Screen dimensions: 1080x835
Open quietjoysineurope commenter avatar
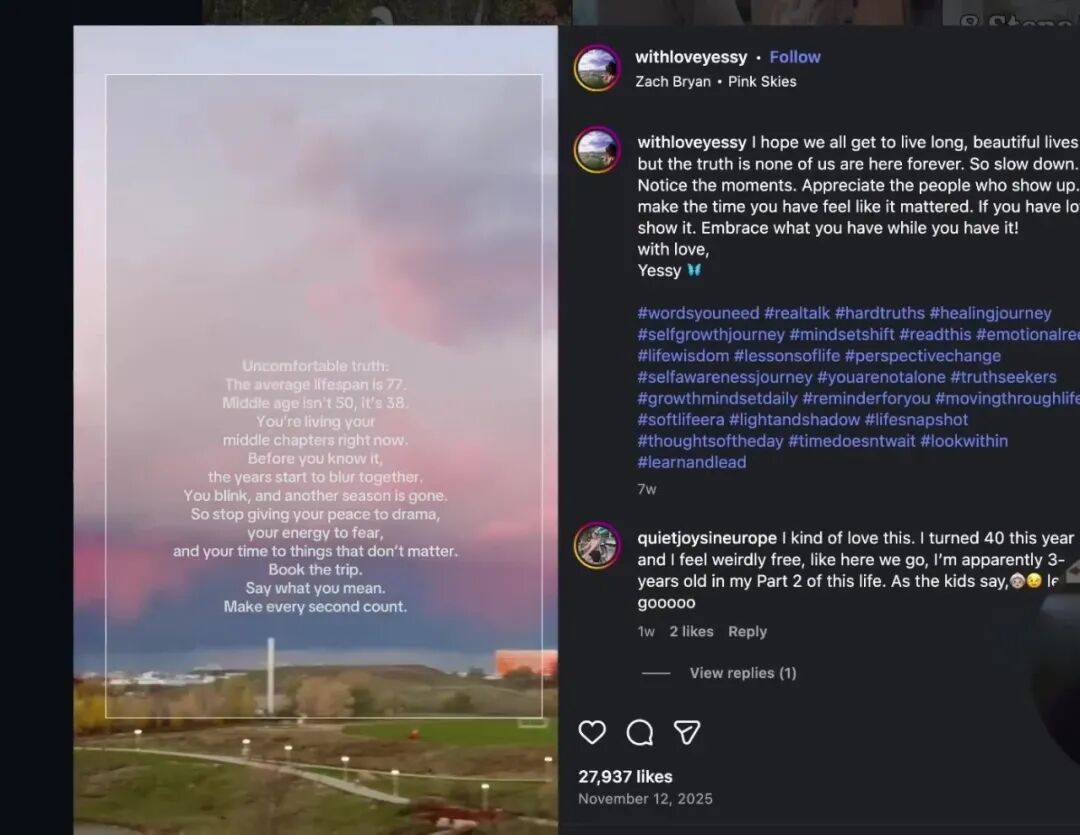pos(597,545)
